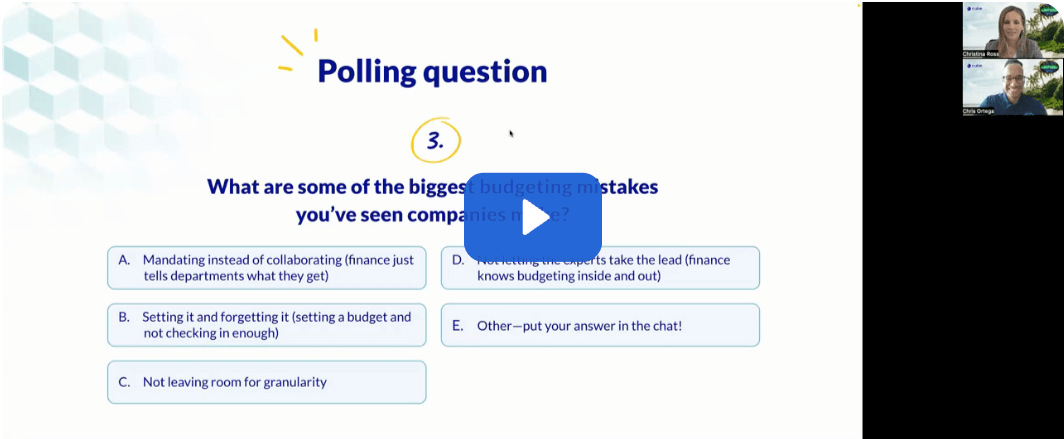Viewport: 1064px width, 439px height.
Task: Click the "biggest budgeting mistakes" question text
Action: coord(432,200)
